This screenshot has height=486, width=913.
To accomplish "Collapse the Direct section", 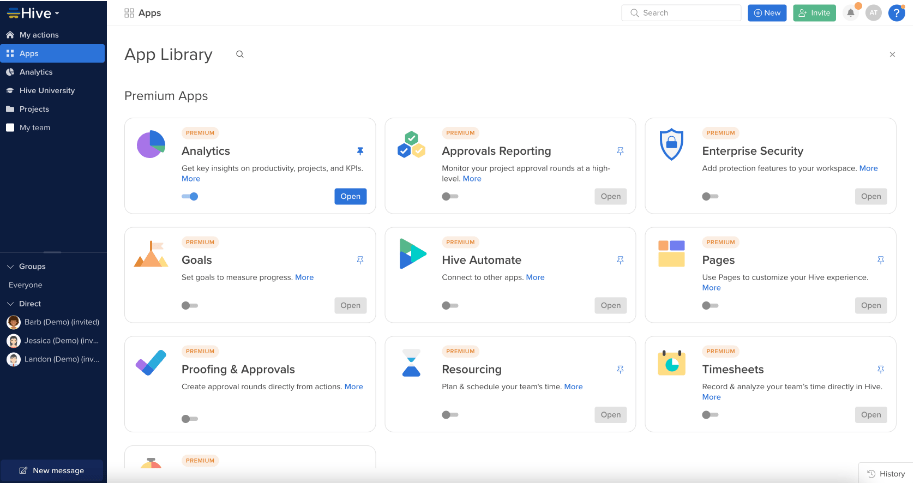I will [x=10, y=304].
